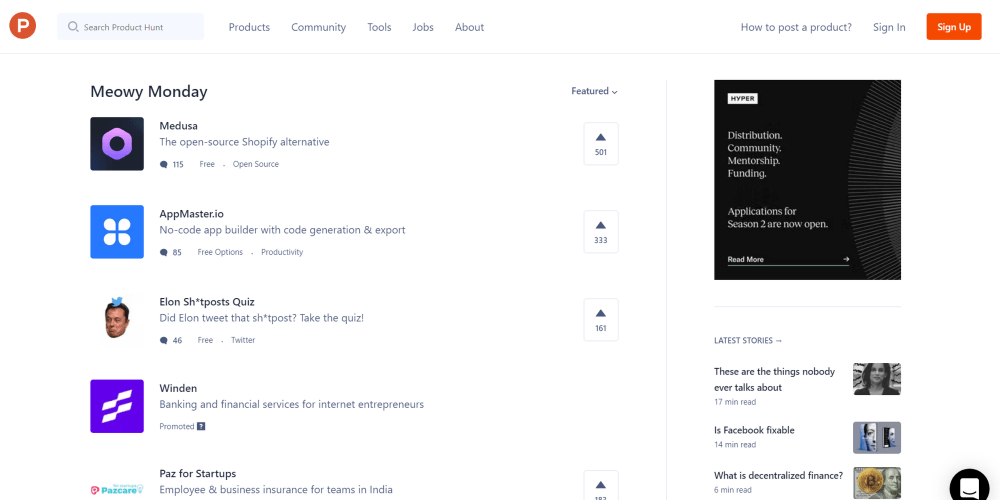Screen dimensions: 1000x500
Task: Click the bitcoin story thumbnail
Action: point(877,483)
